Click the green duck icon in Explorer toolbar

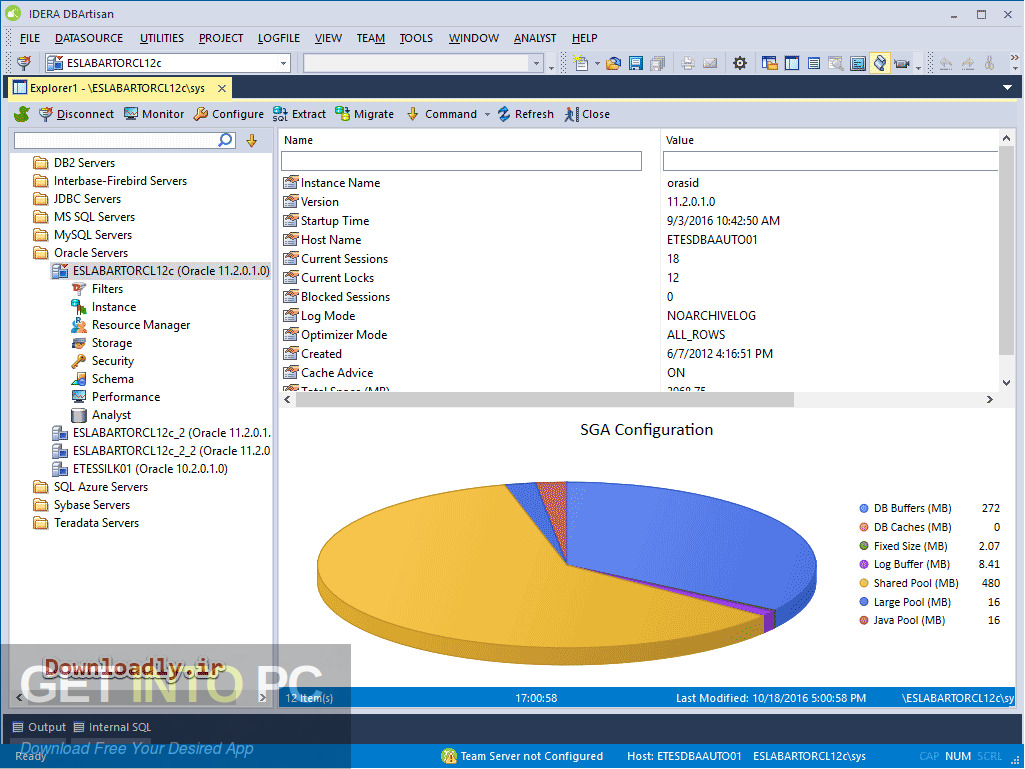[22, 114]
